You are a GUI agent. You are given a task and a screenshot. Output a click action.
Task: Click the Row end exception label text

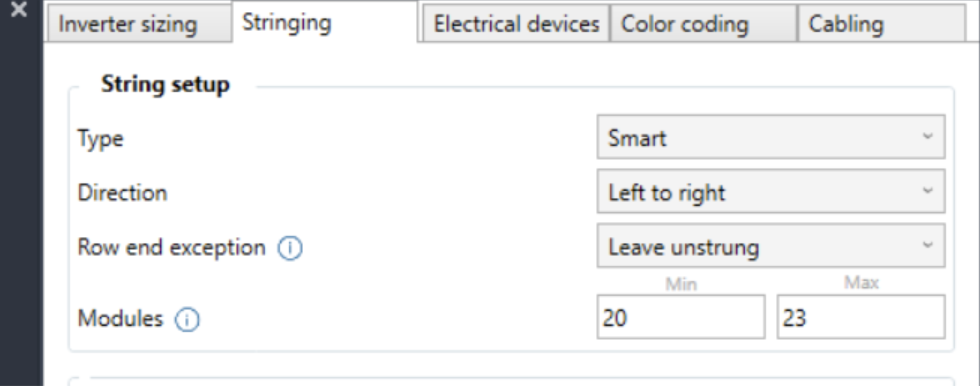coord(171,247)
